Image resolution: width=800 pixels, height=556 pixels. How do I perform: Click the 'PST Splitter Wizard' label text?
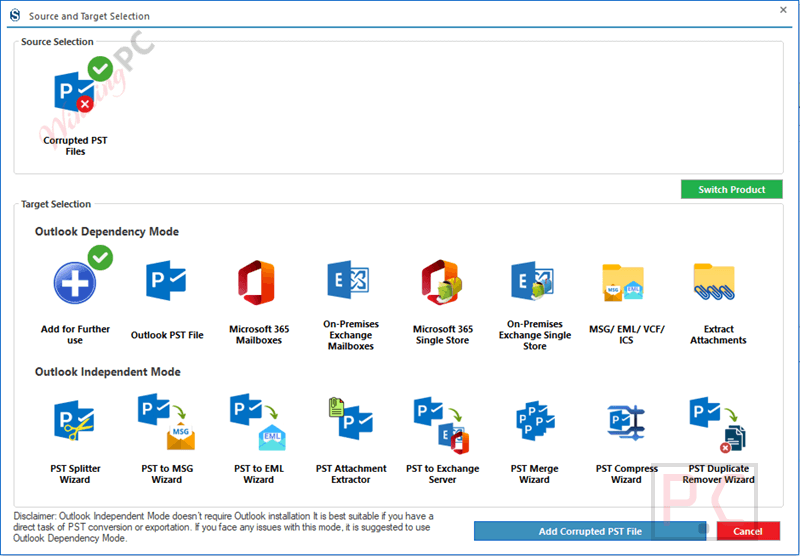tap(75, 474)
